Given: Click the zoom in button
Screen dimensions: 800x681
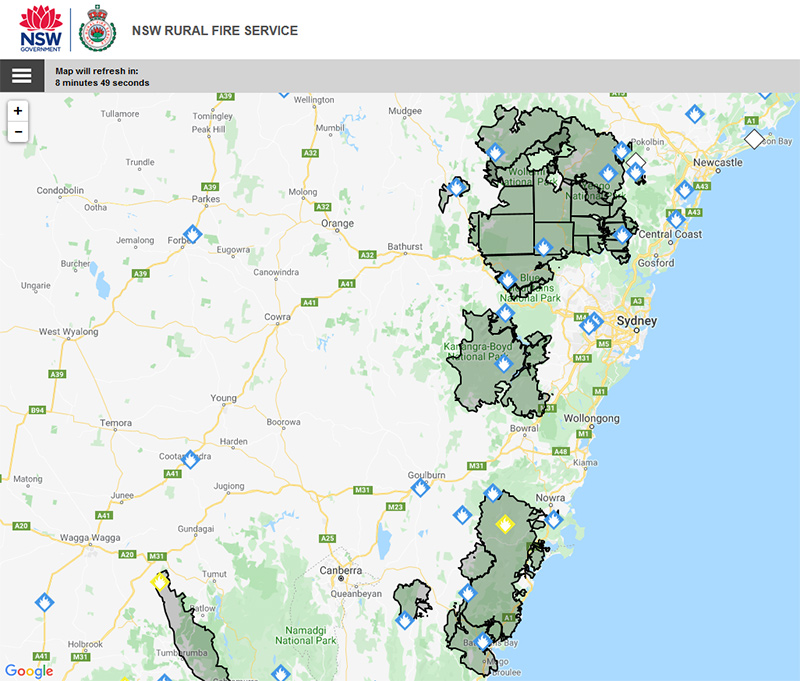Looking at the screenshot, I should pyautogui.click(x=18, y=112).
